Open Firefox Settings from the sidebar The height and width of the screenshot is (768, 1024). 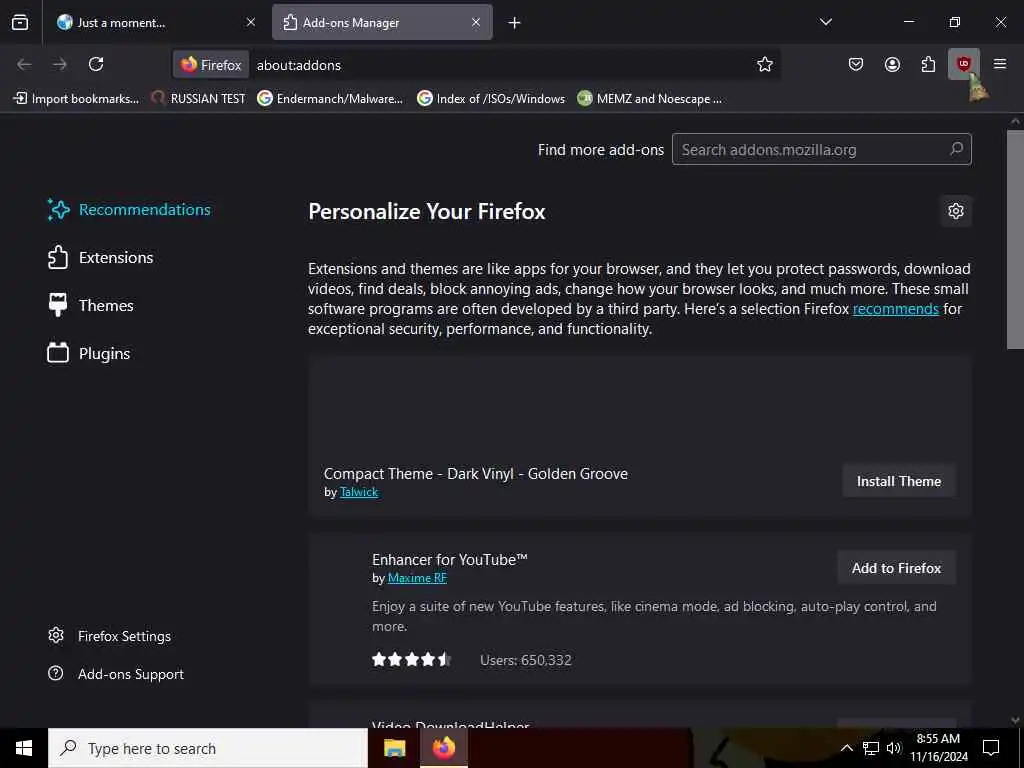(110, 636)
